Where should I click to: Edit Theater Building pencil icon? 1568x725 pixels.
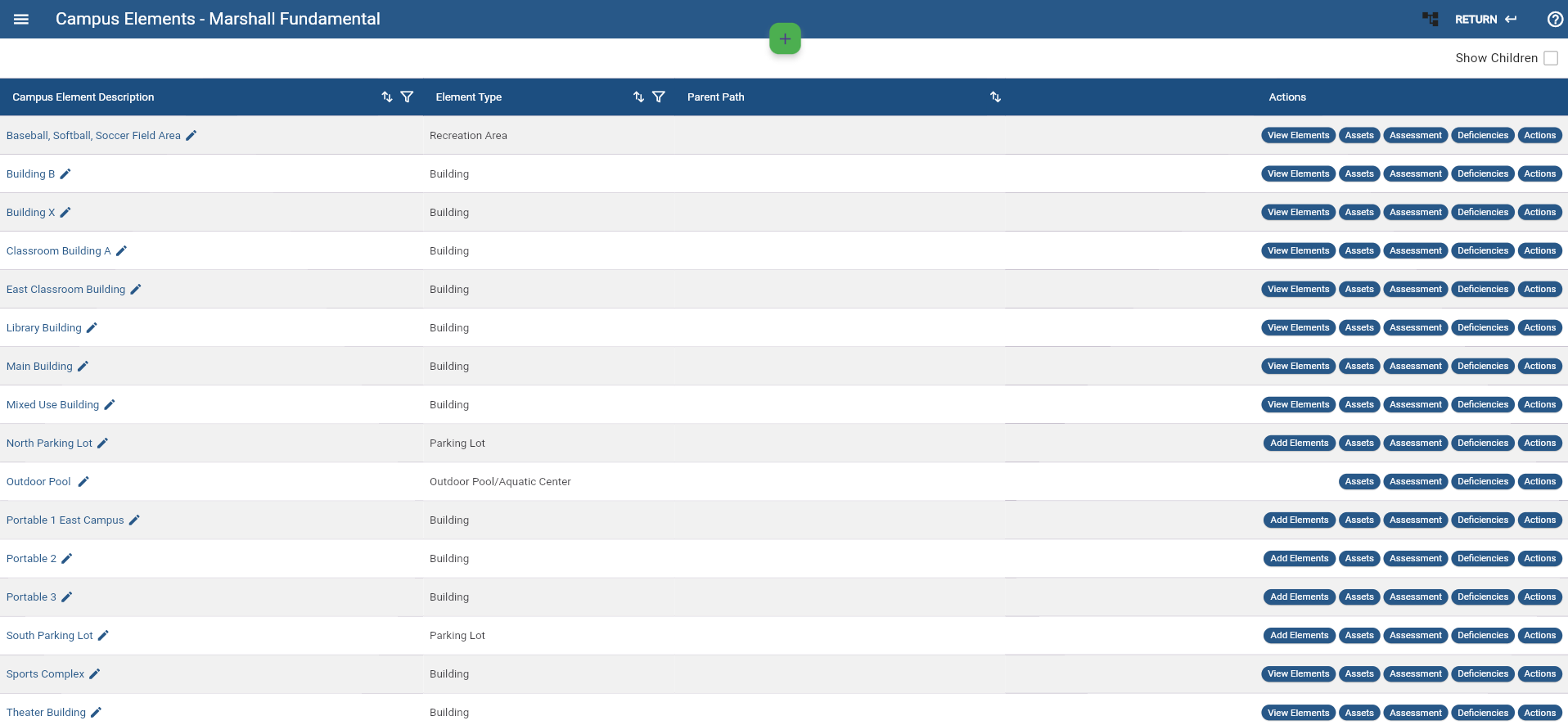point(96,712)
